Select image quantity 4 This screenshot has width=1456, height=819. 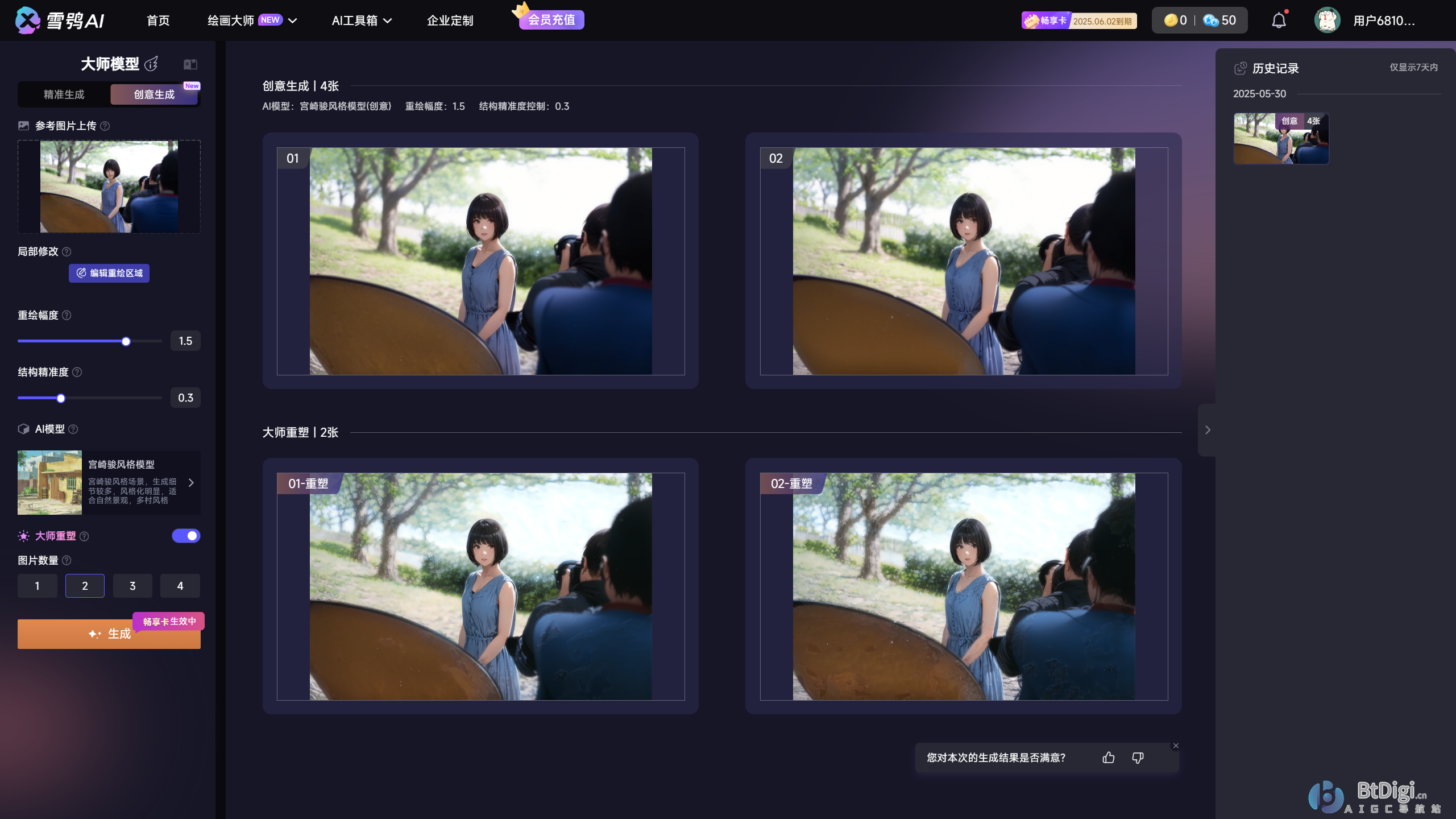180,586
